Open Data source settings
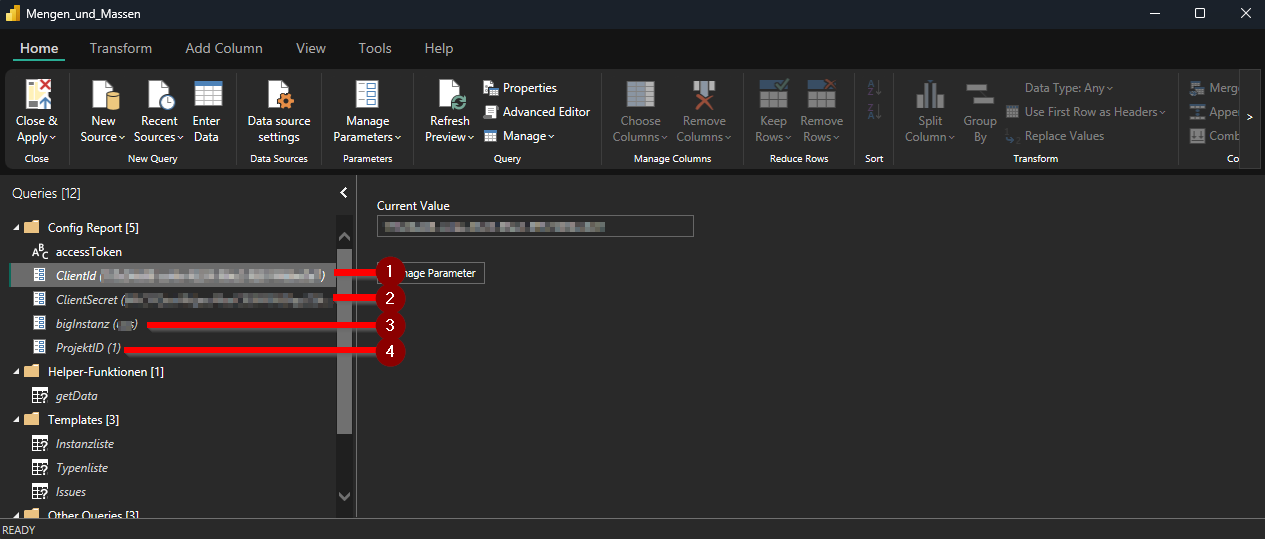1265x539 pixels. [279, 112]
